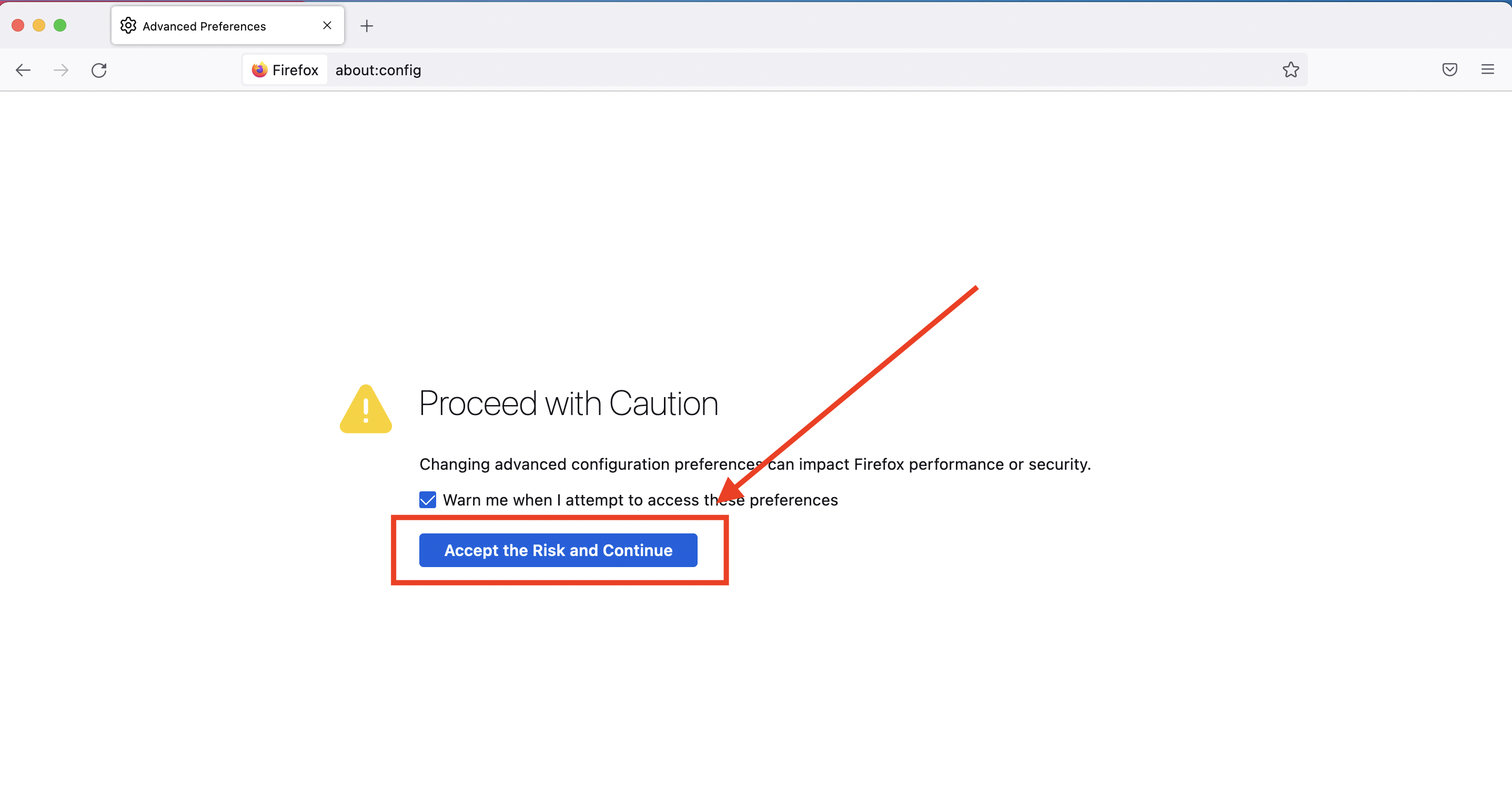The image size is (1512, 808).
Task: Click the Firefox logo in address bar
Action: 259,70
